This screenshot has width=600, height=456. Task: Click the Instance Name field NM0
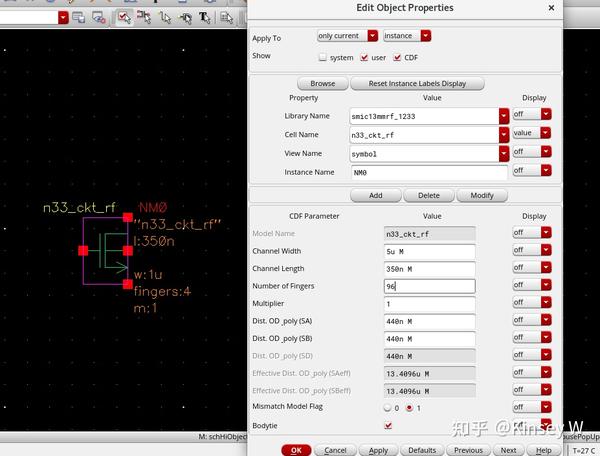(x=429, y=173)
